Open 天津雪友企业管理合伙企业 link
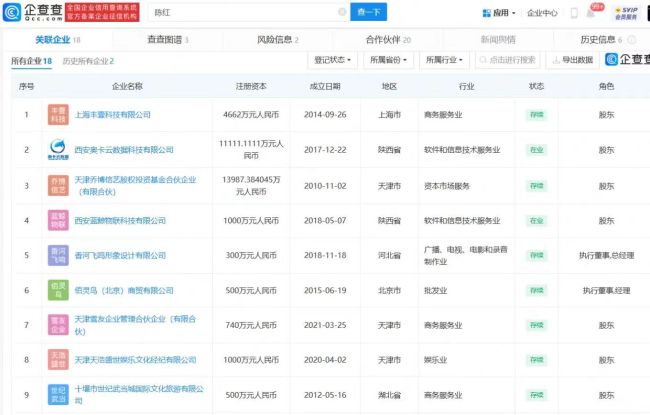650x415 pixels. point(135,325)
